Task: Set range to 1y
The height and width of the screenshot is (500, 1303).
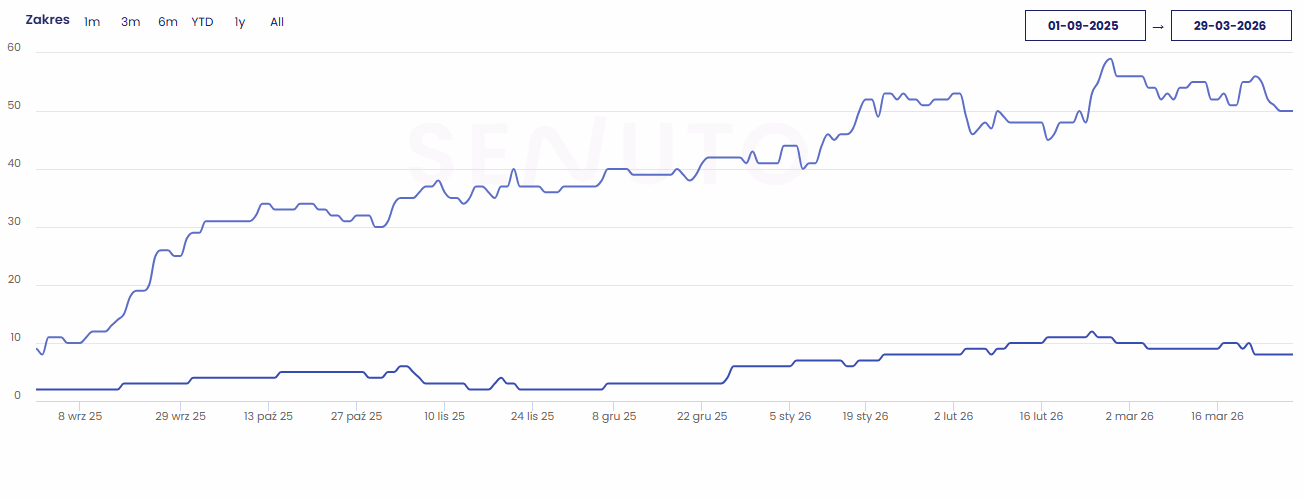Action: tap(240, 22)
